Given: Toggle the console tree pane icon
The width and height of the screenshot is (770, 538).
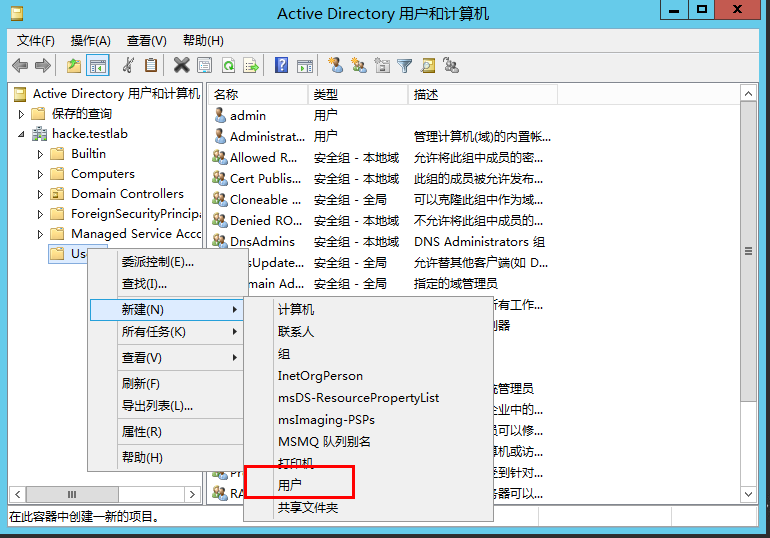Looking at the screenshot, I should 97,65.
